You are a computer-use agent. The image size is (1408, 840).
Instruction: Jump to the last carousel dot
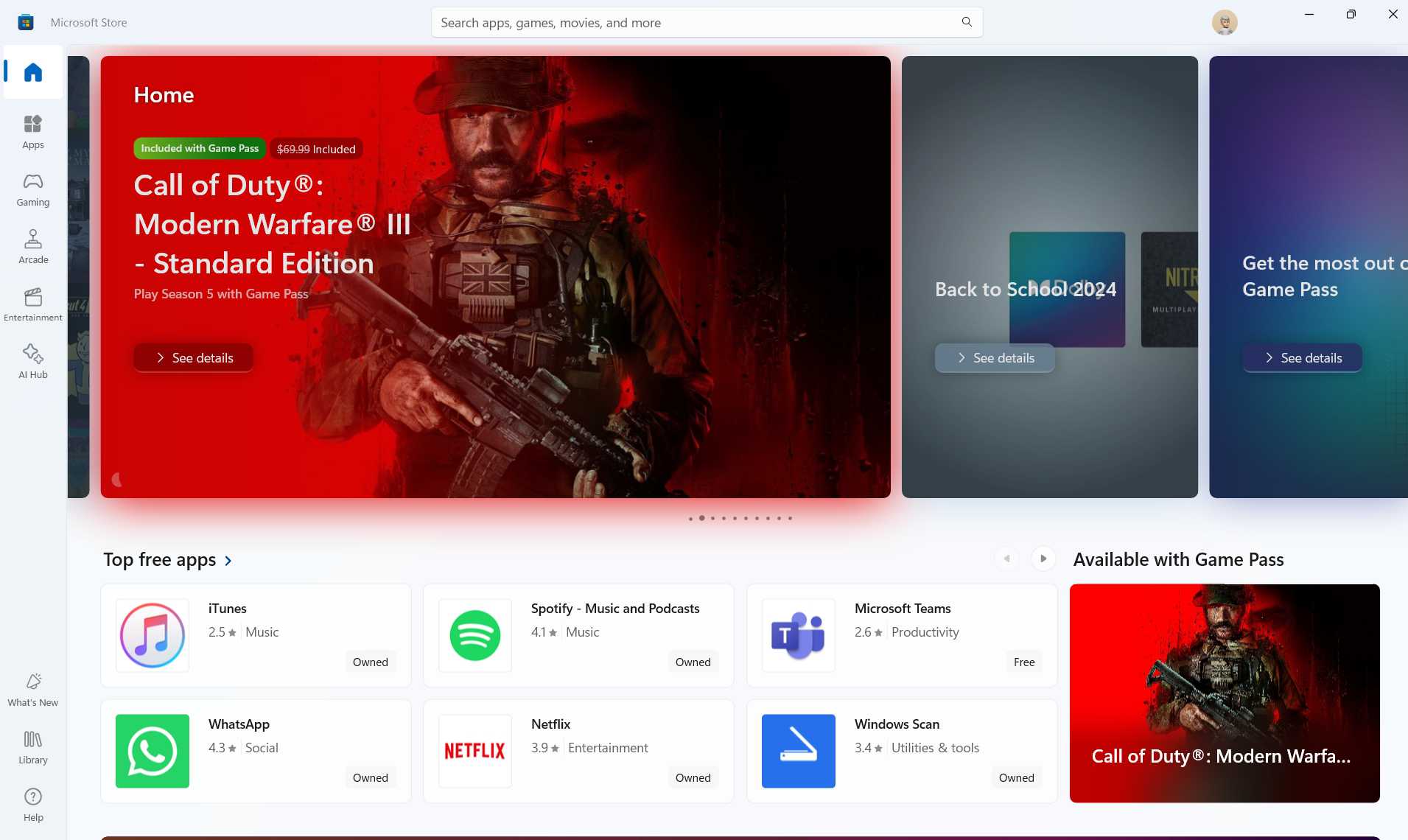[x=790, y=518]
